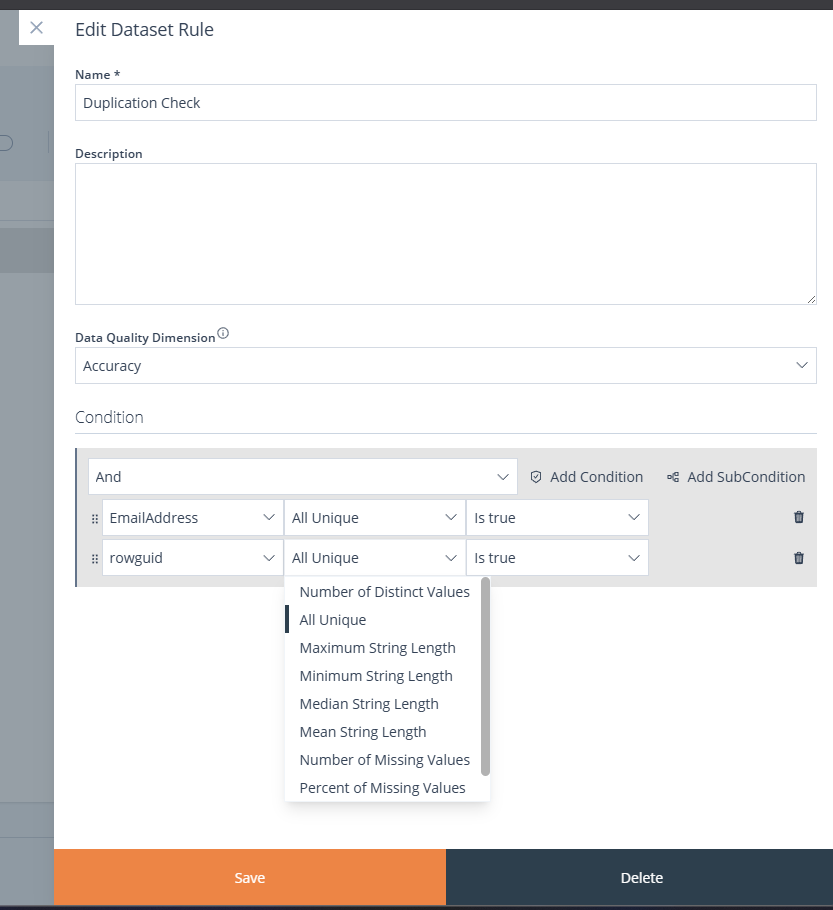Choose Maximum String Length from list
Viewport: 833px width, 910px height.
(x=377, y=648)
